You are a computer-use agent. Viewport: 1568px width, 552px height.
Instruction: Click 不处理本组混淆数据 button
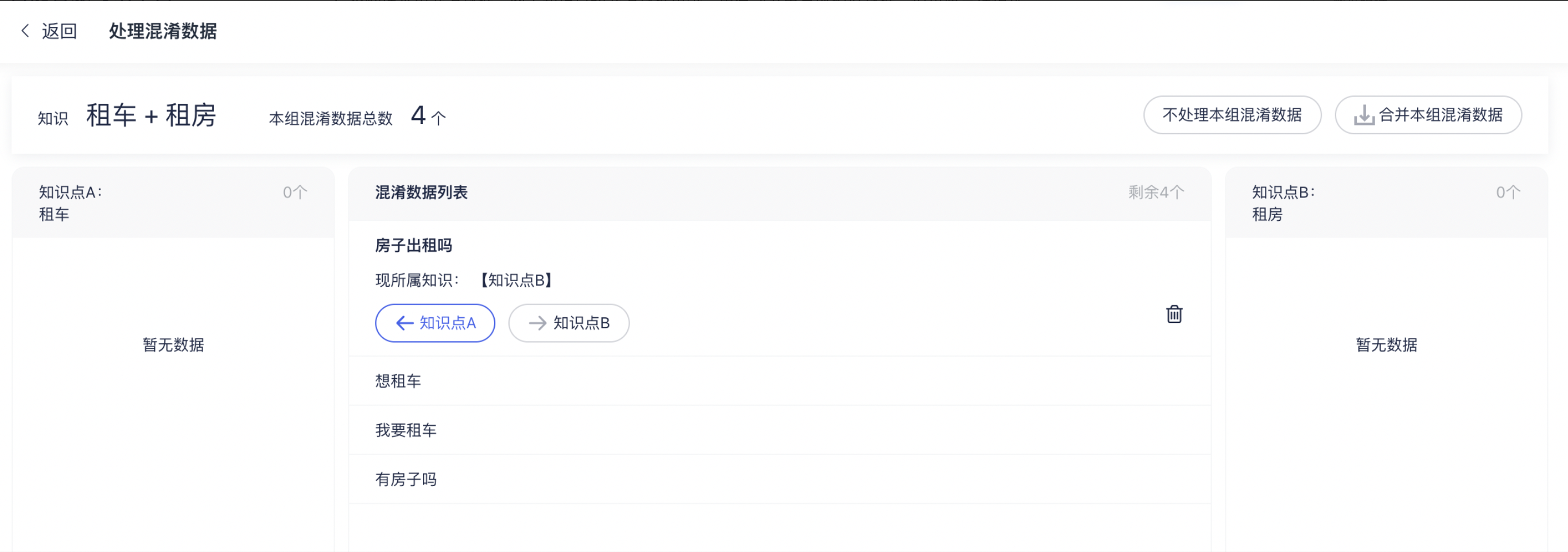[1232, 115]
